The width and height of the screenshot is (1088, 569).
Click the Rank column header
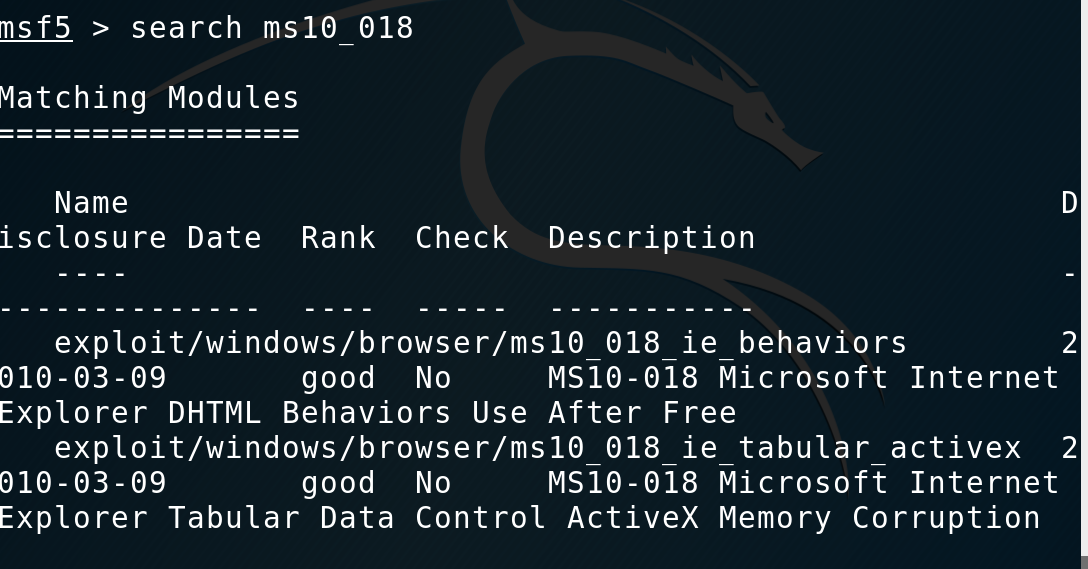coord(339,238)
